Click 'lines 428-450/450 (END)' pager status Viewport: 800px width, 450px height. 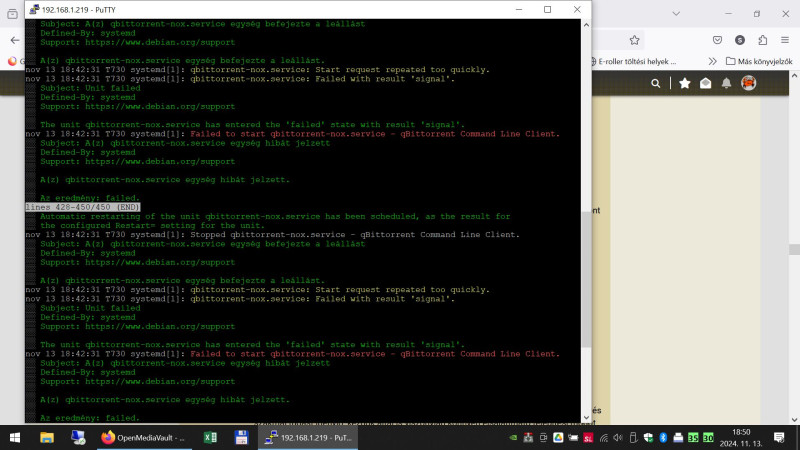click(x=83, y=207)
